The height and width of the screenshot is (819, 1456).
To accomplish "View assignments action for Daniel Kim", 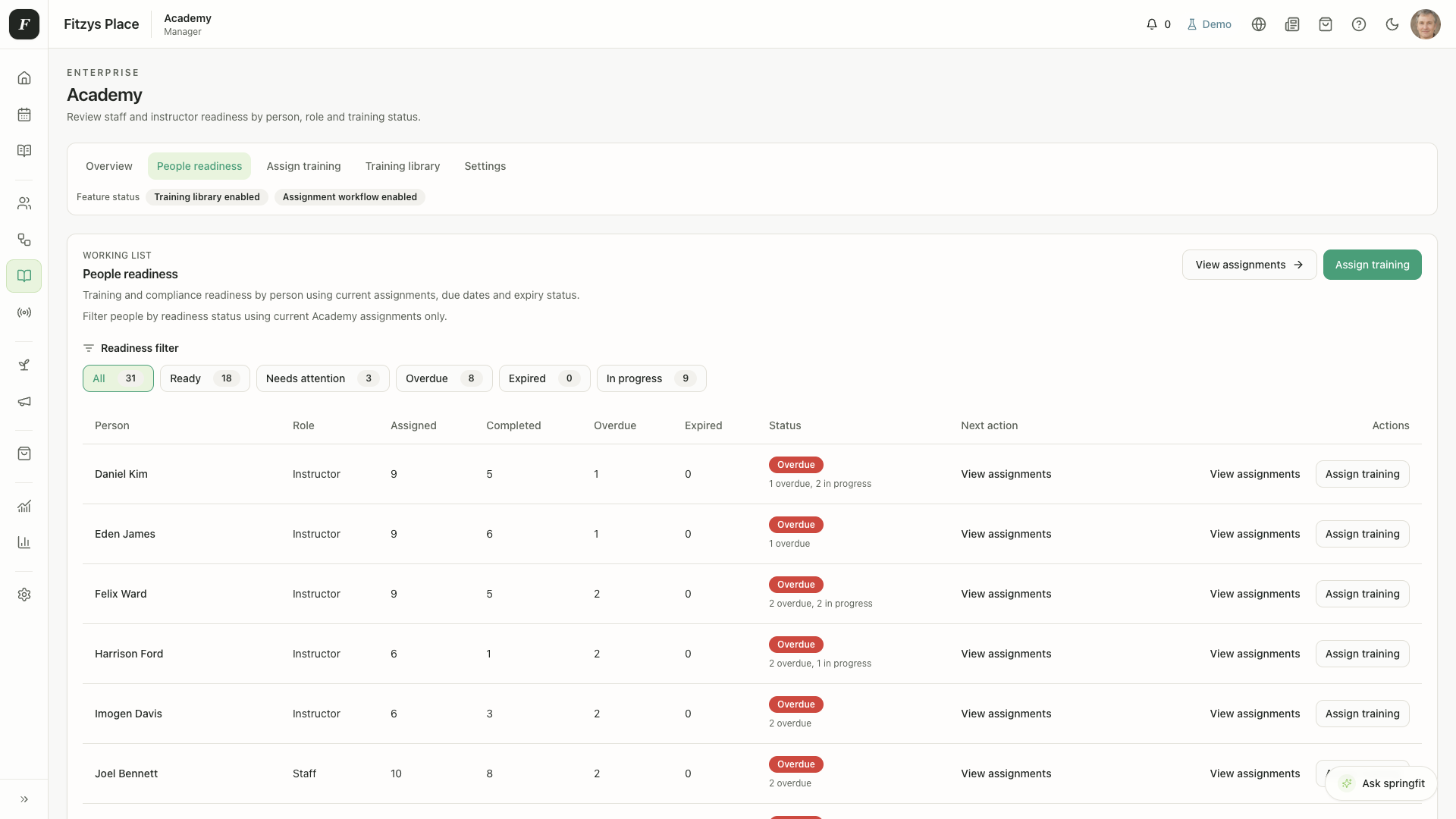I will click(1255, 474).
